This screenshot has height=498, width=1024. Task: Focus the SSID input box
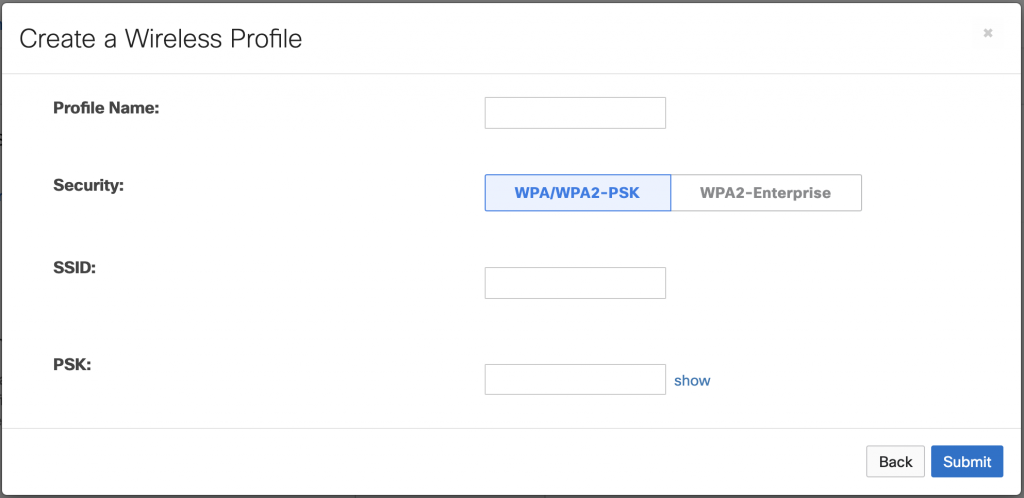[x=575, y=283]
